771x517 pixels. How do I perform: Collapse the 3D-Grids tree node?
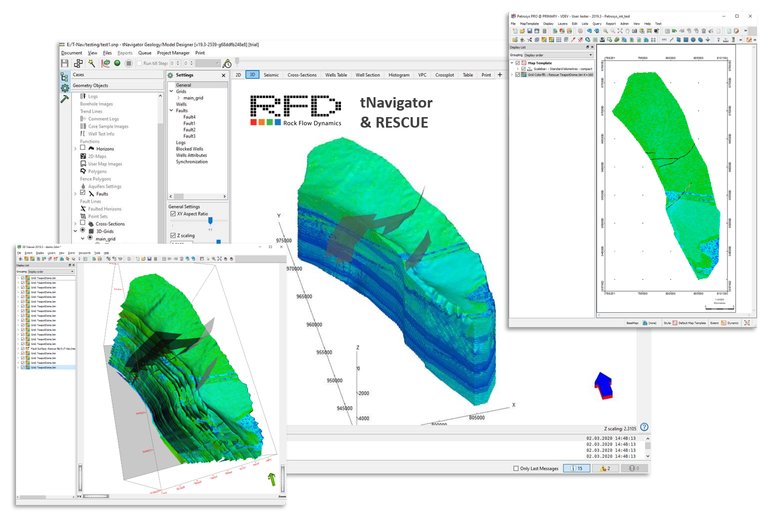pyautogui.click(x=75, y=231)
